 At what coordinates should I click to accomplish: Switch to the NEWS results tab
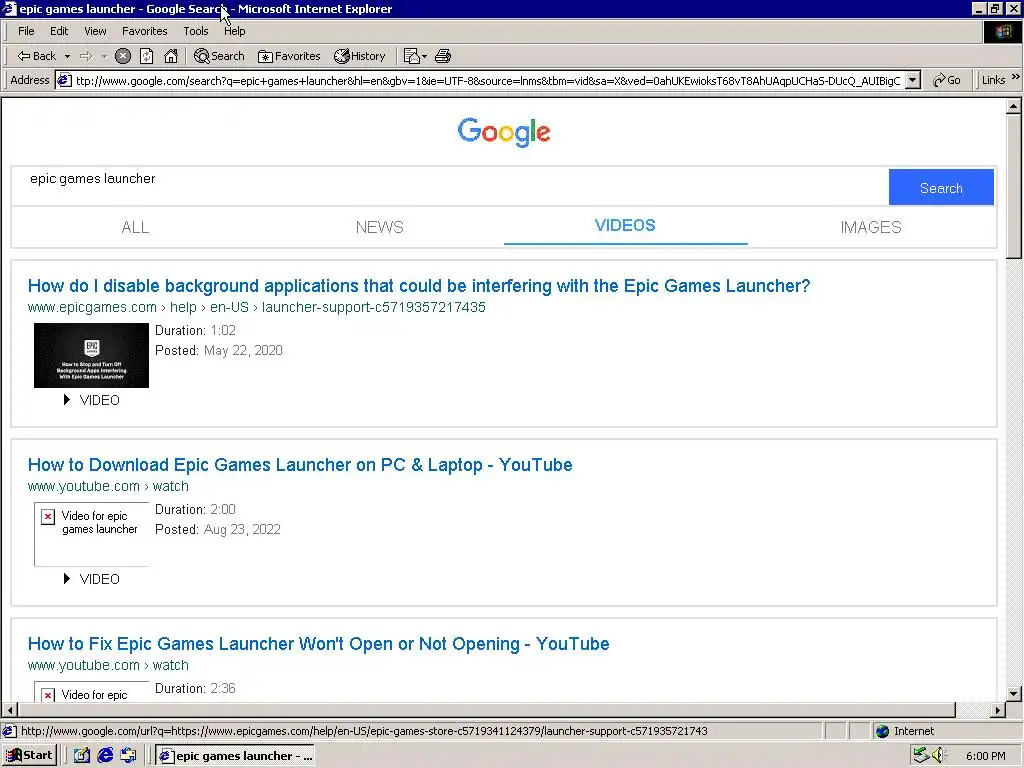379,227
